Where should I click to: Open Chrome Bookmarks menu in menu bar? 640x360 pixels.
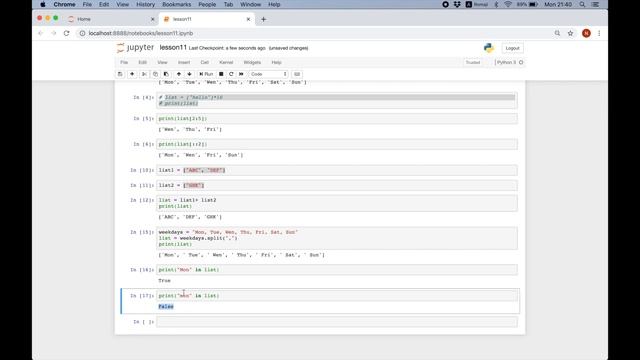coord(176,4)
